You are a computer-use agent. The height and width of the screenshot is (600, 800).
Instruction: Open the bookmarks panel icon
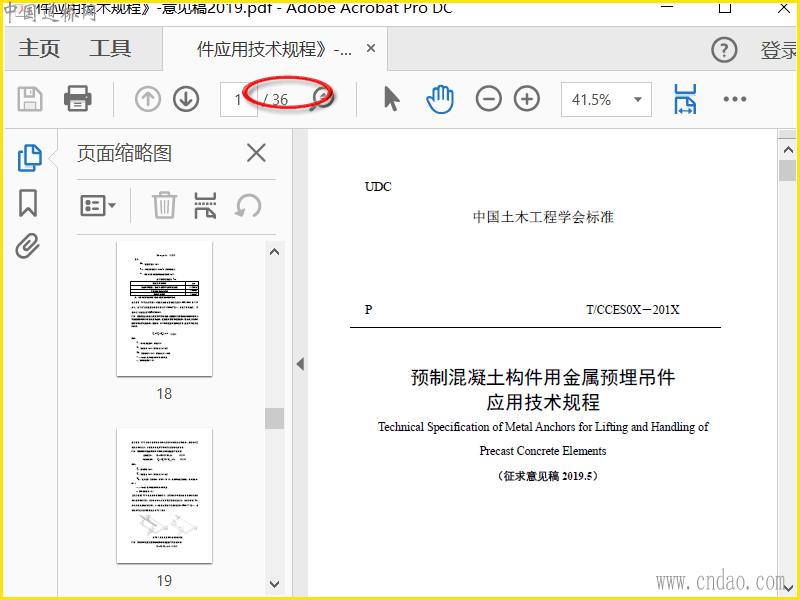pos(28,203)
